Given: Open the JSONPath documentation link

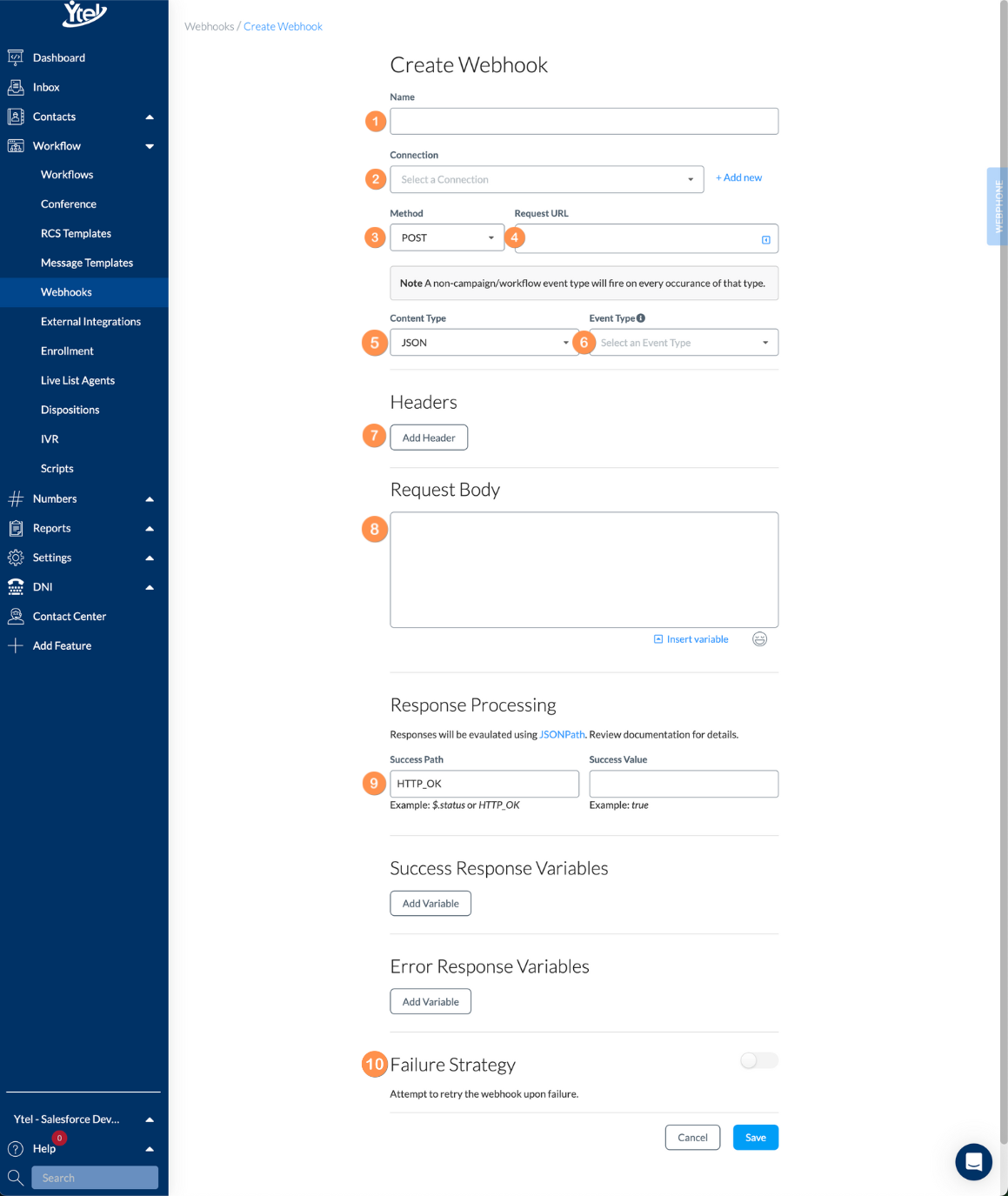Looking at the screenshot, I should pos(562,735).
